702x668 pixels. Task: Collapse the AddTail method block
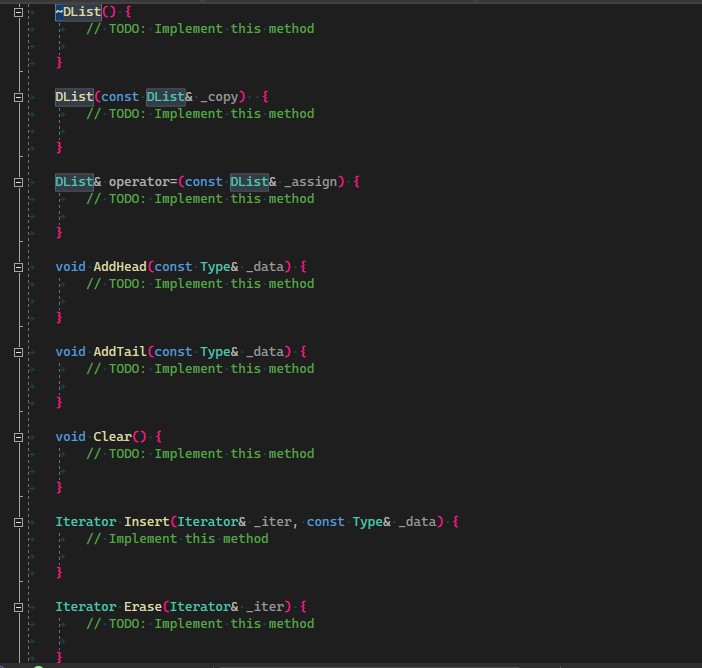pos(18,352)
